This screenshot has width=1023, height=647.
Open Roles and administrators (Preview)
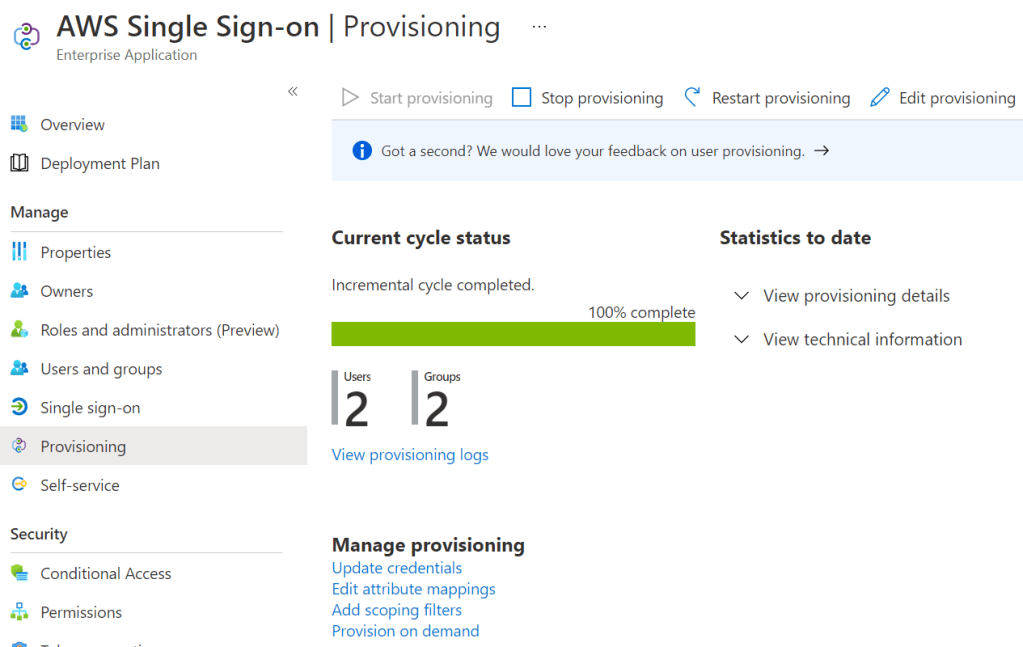[x=159, y=330]
